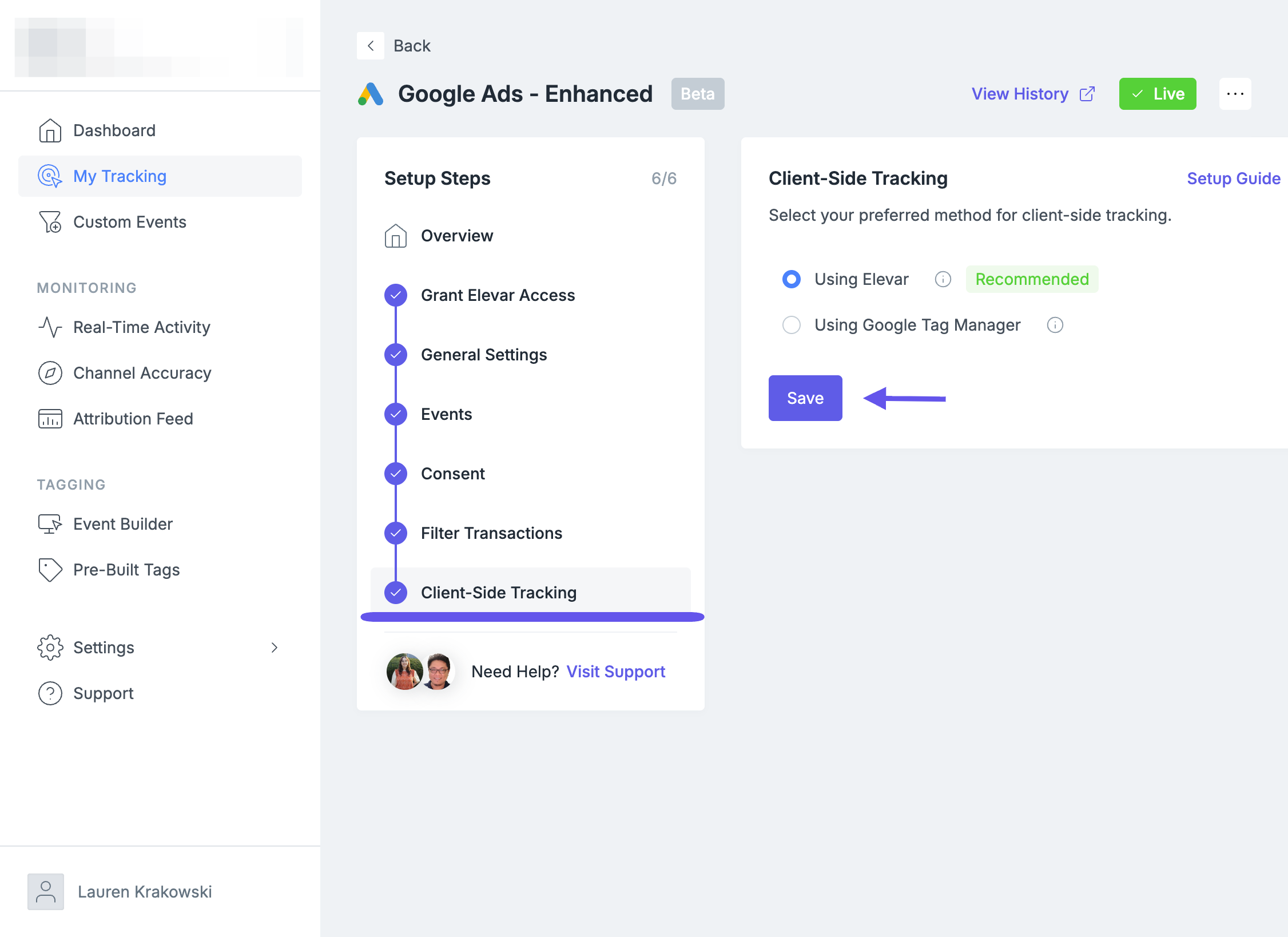Open the Support sidebar item
Viewport: 1288px width, 937px height.
point(160,693)
